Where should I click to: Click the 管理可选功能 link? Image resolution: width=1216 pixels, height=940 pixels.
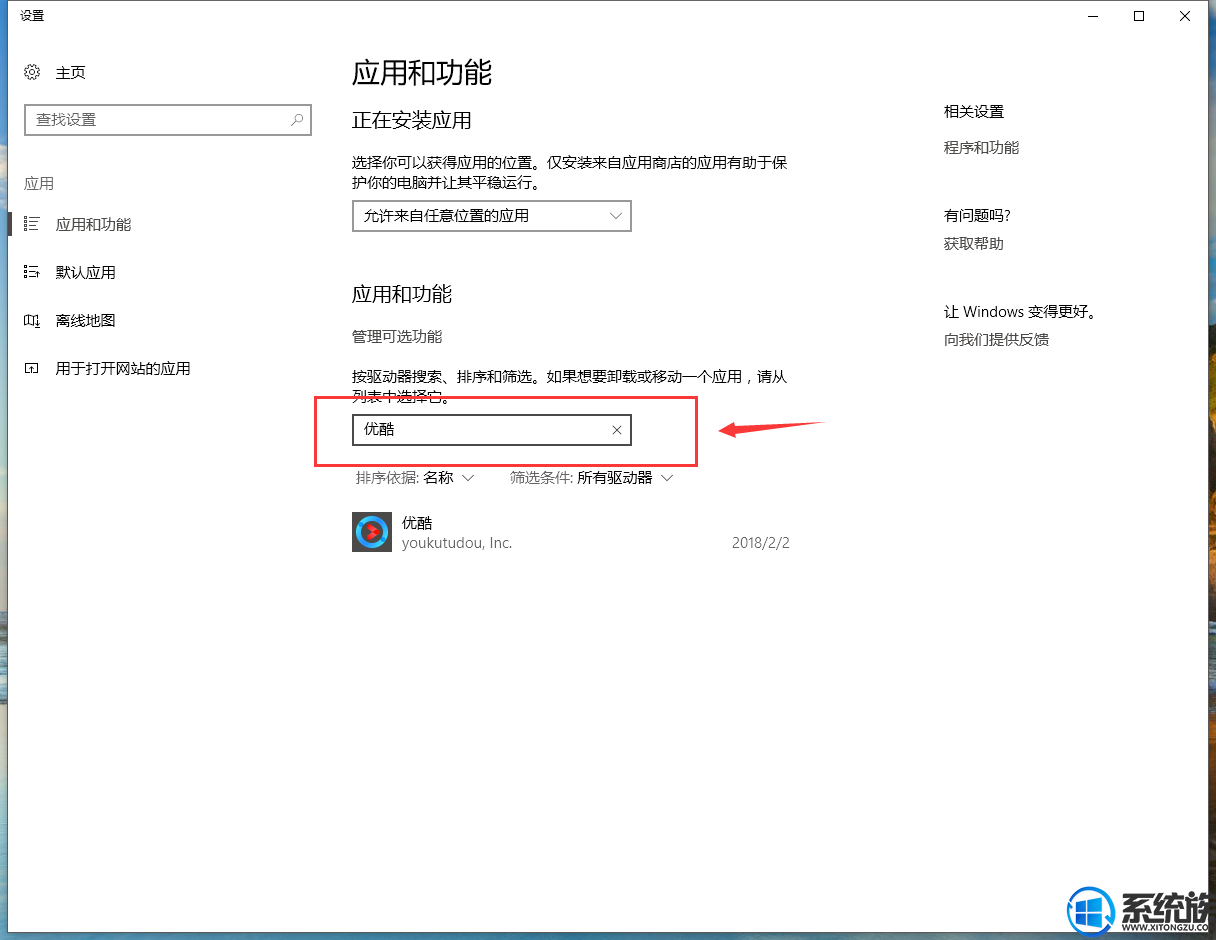point(397,336)
